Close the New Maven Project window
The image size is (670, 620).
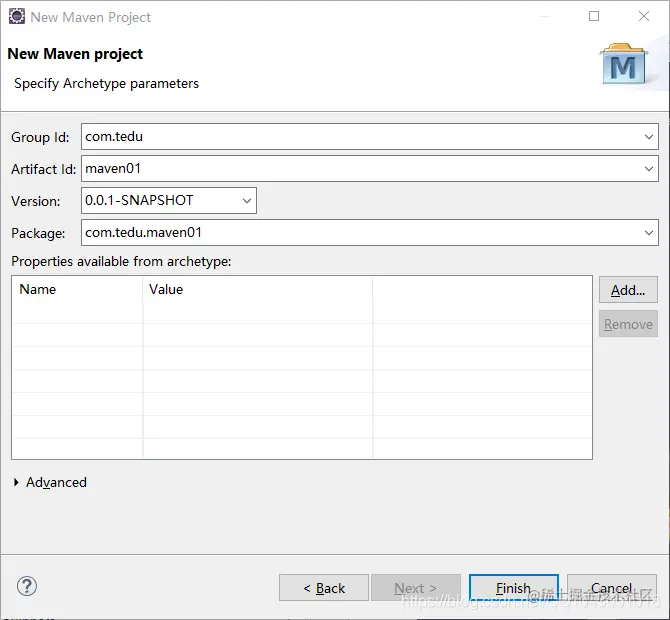pyautogui.click(x=644, y=16)
